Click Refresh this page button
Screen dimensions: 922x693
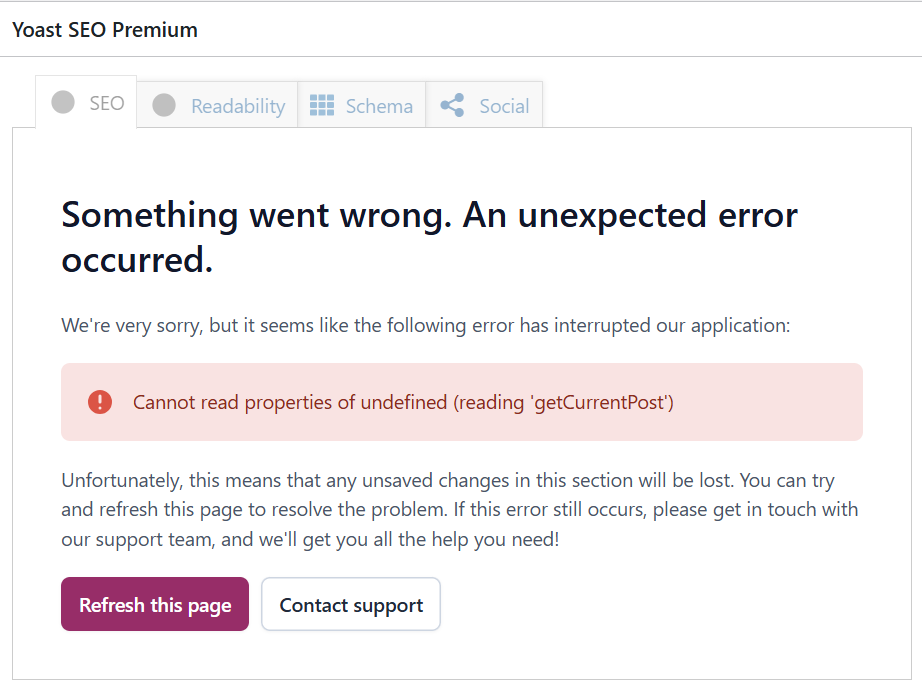pos(155,604)
